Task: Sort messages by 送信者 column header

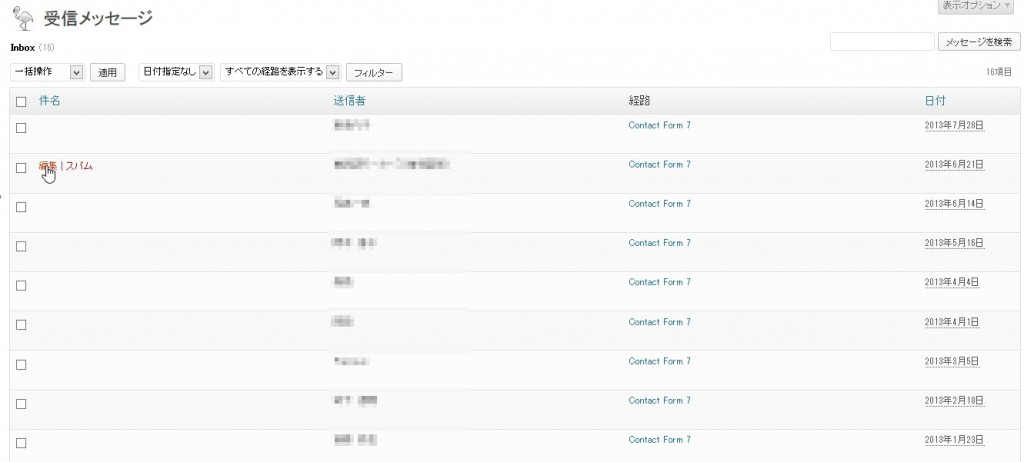Action: tap(349, 101)
